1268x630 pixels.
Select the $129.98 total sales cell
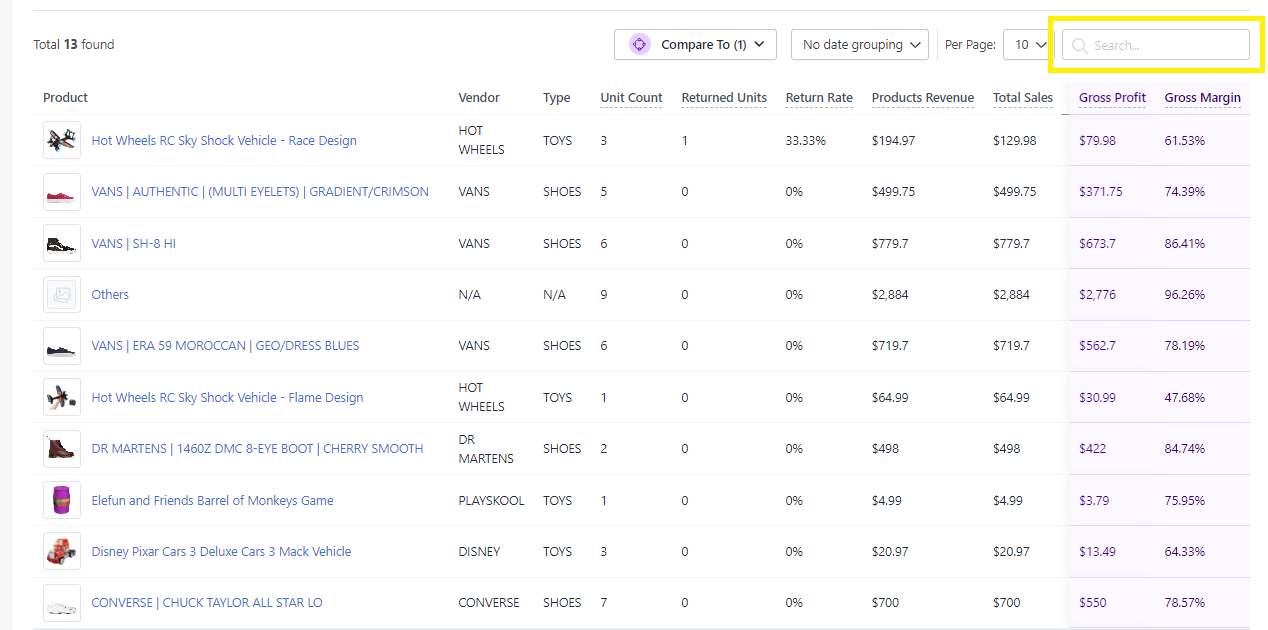click(1015, 141)
